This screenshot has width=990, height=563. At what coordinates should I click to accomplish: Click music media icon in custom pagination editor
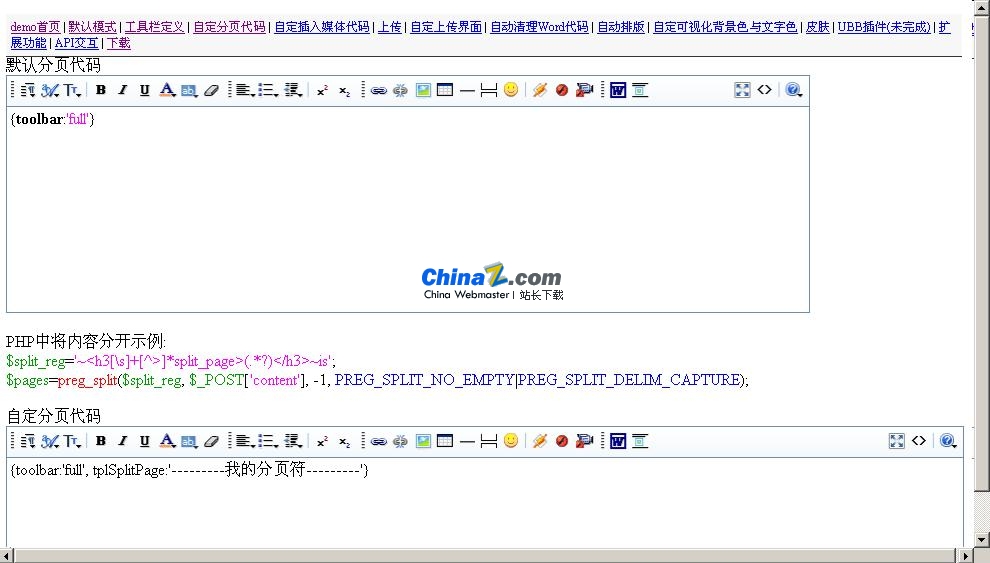click(x=539, y=441)
